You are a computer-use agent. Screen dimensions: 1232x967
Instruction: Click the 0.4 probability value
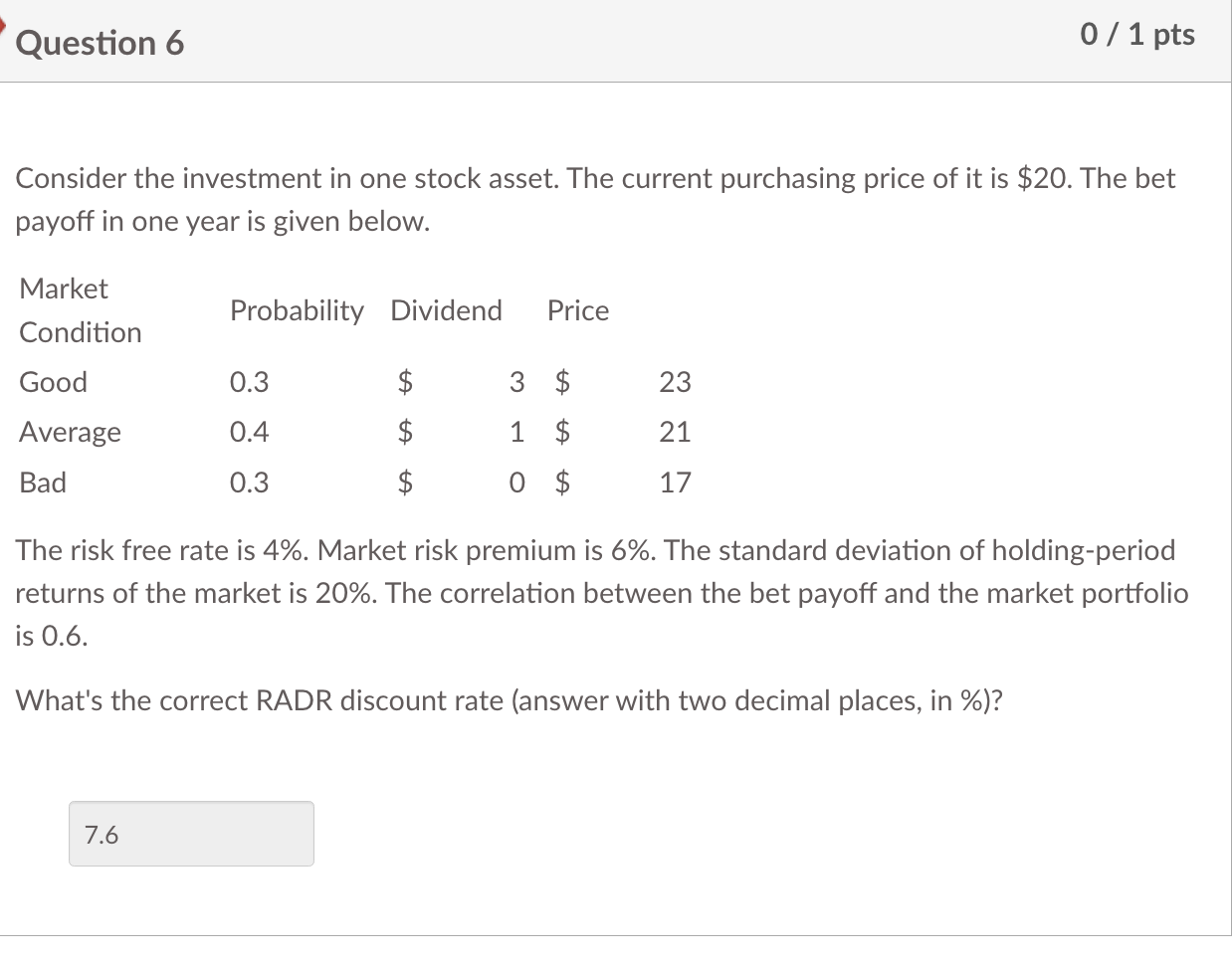pos(249,432)
